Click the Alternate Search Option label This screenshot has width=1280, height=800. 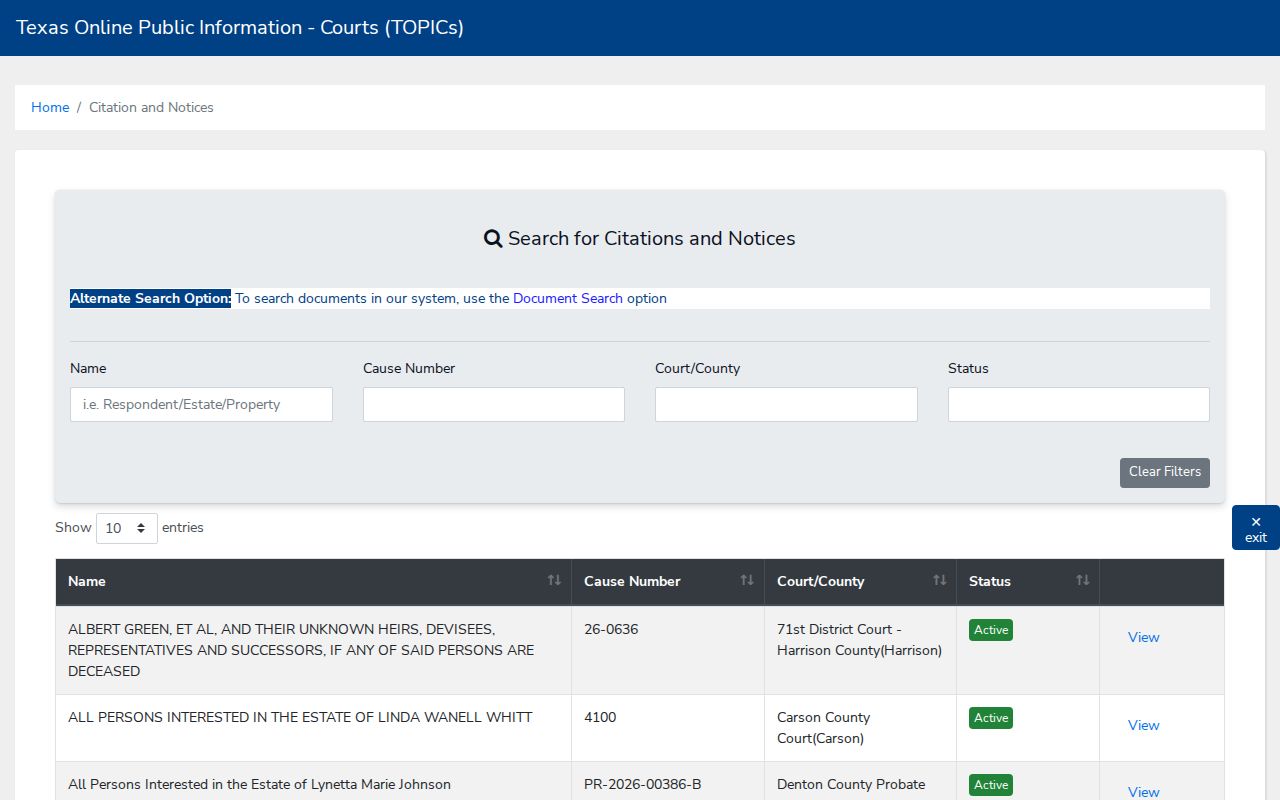click(x=150, y=298)
